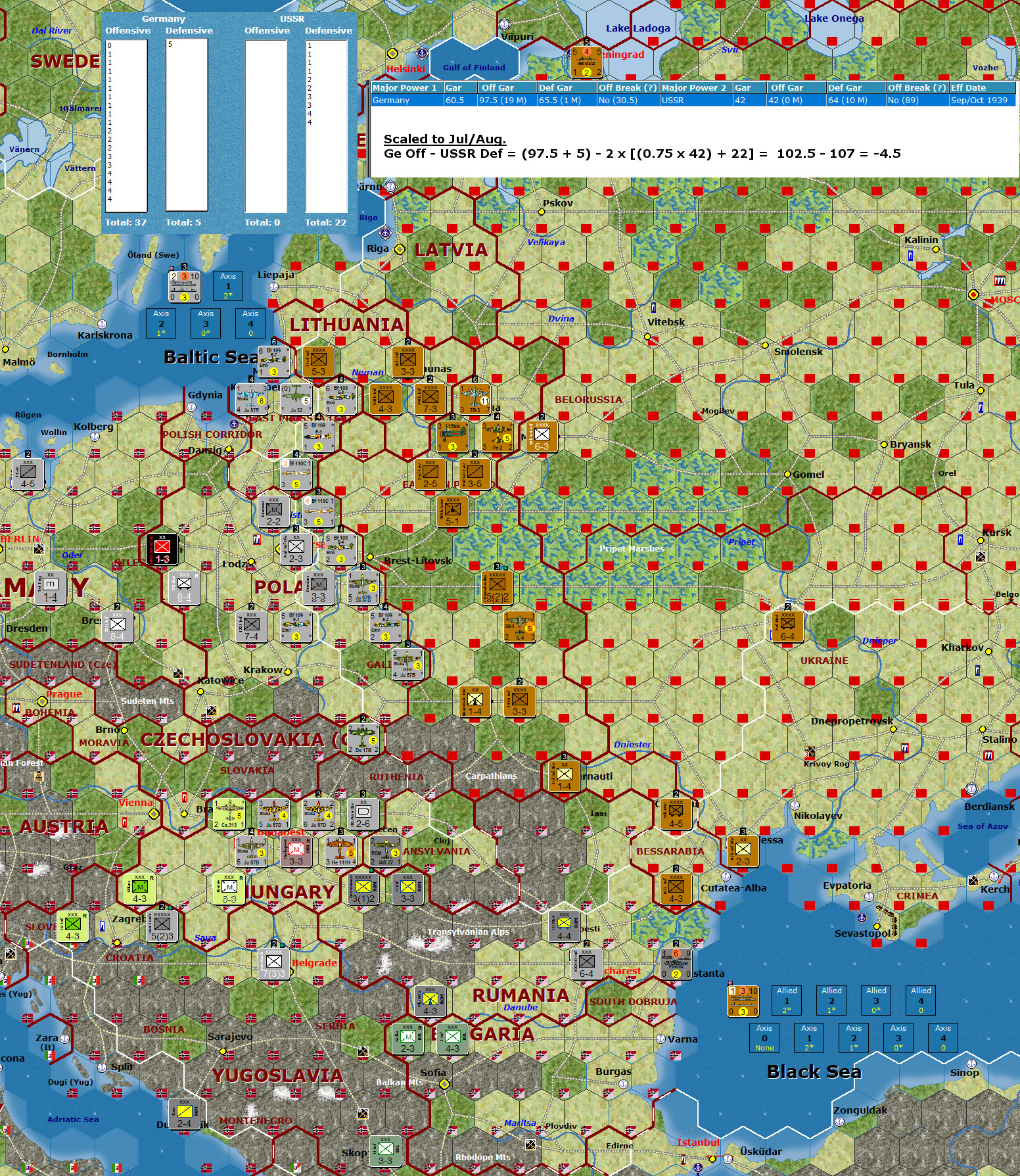Open Baltic Sea Axis 1 sea box

click(228, 286)
